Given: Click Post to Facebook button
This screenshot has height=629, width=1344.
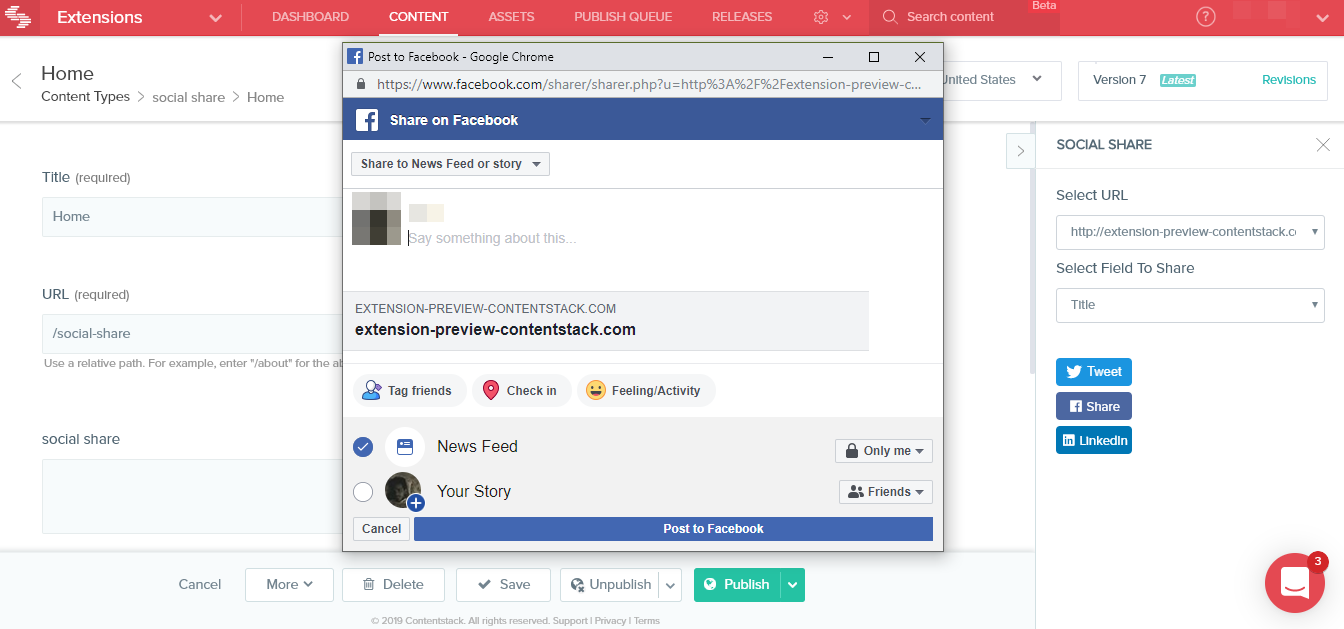Looking at the screenshot, I should click(x=673, y=529).
